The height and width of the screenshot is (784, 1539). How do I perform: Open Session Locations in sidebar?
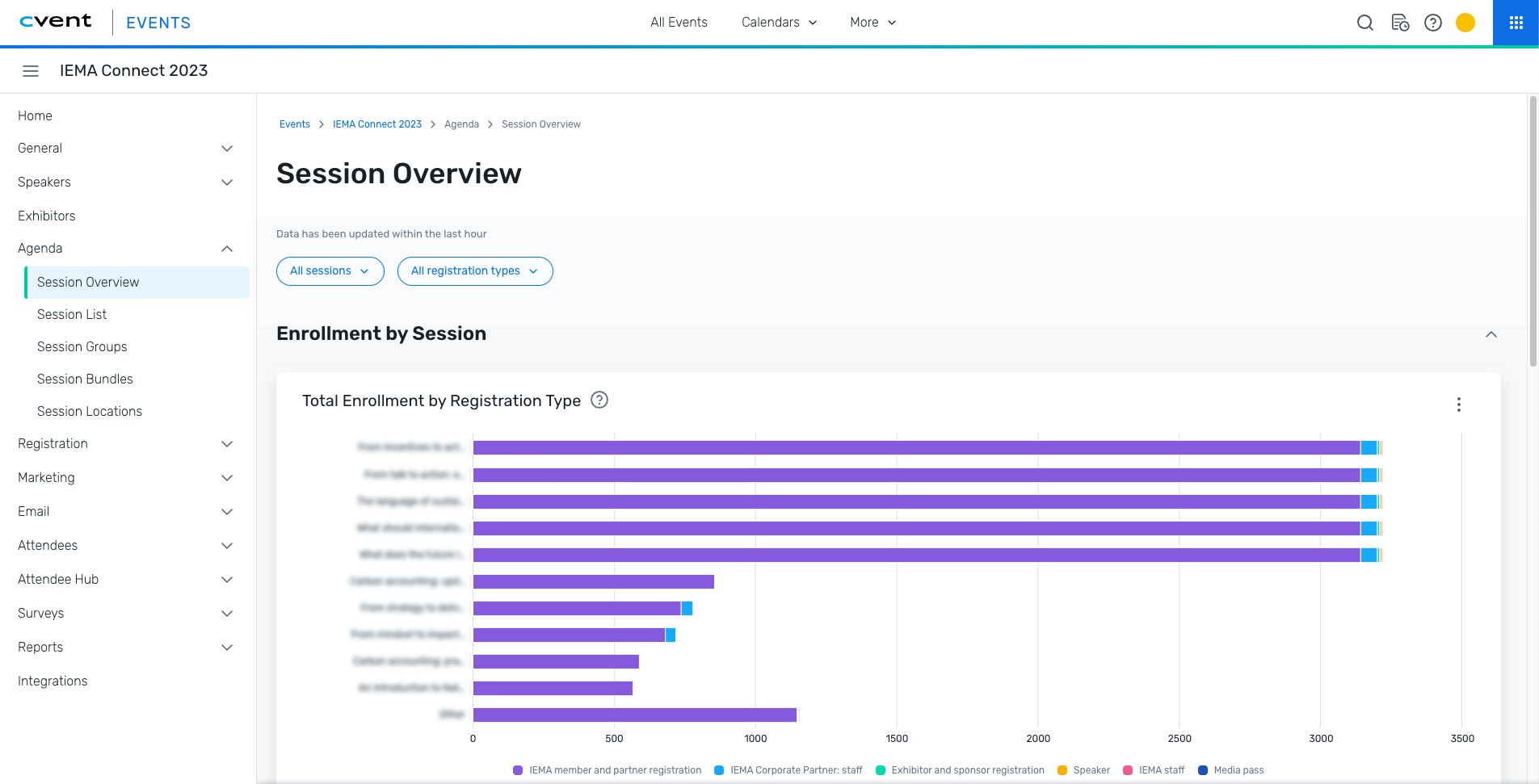coord(90,412)
